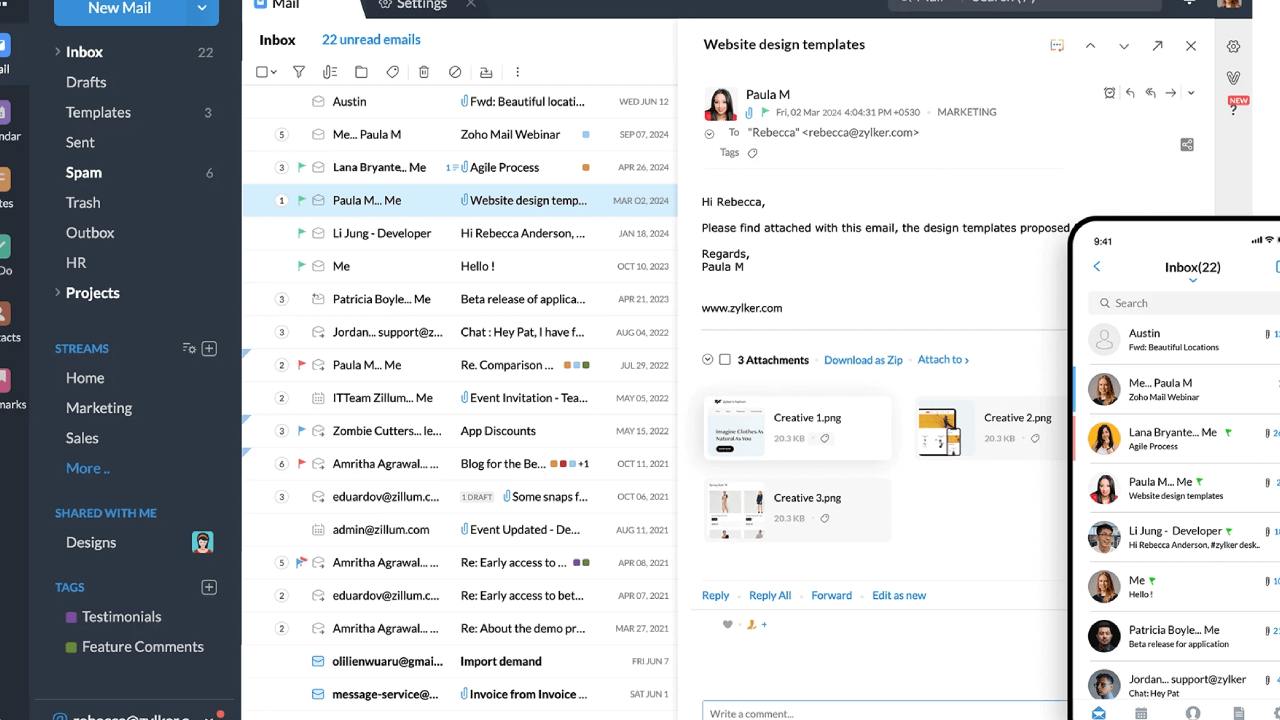
Task: Mark selected email as spam with block icon
Action: click(x=455, y=71)
